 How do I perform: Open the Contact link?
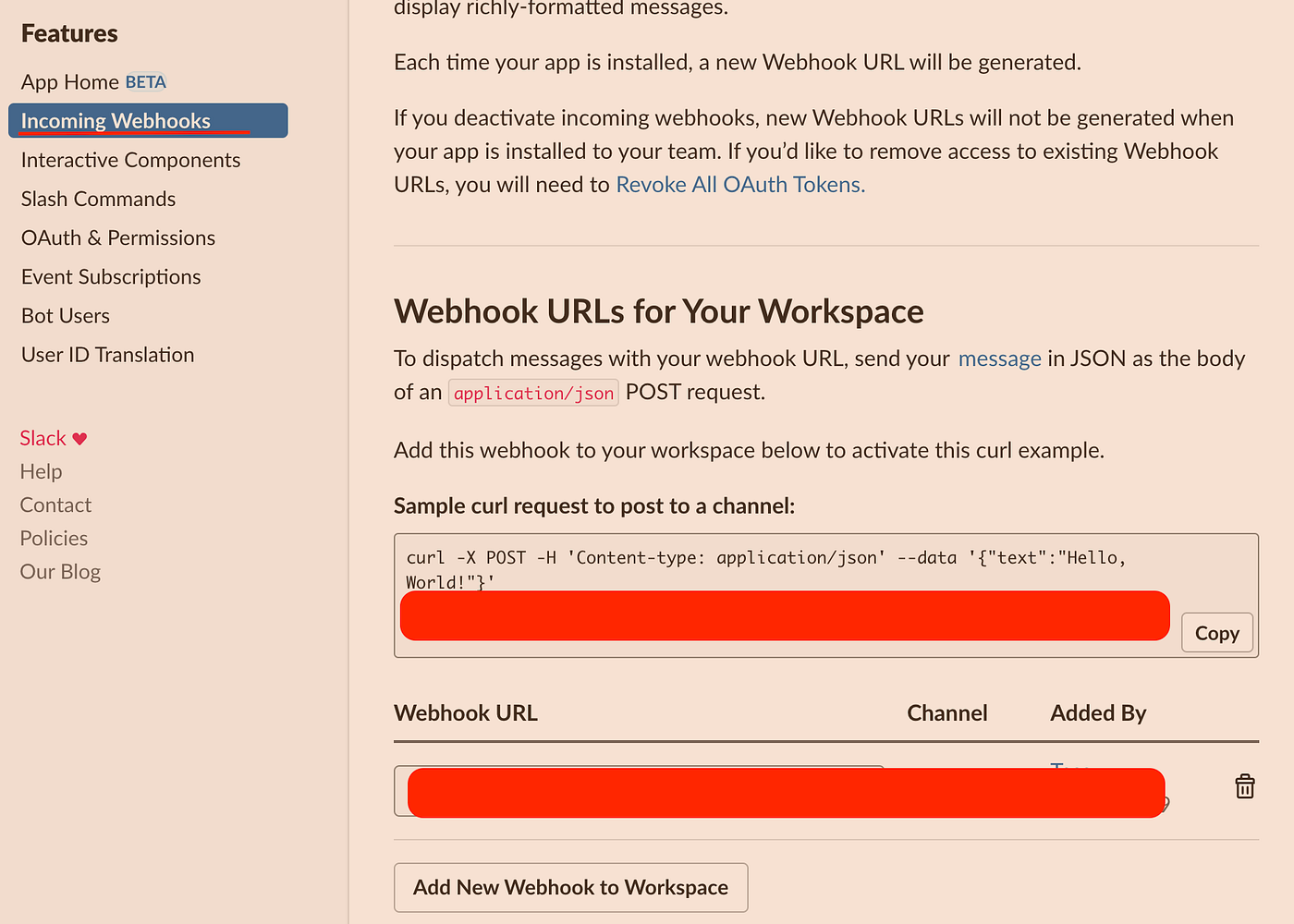tap(55, 505)
